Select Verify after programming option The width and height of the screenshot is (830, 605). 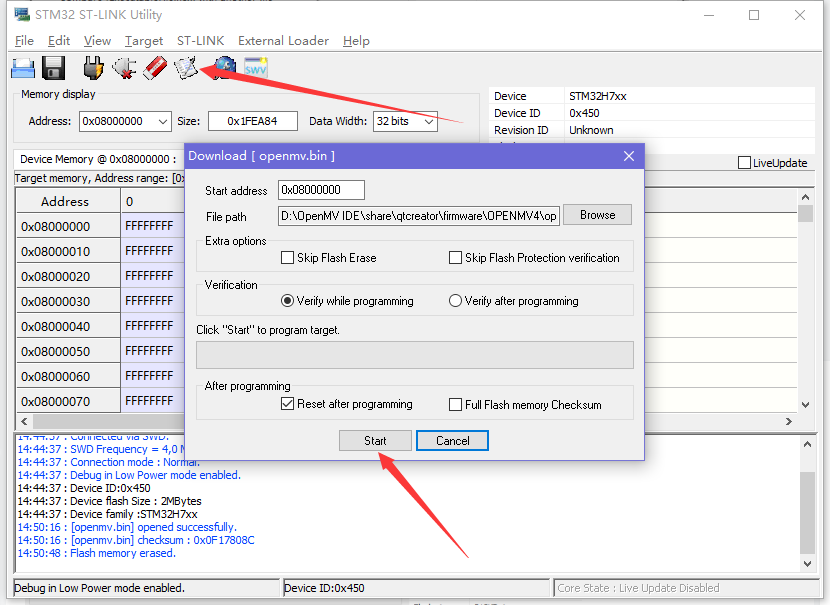pos(455,301)
